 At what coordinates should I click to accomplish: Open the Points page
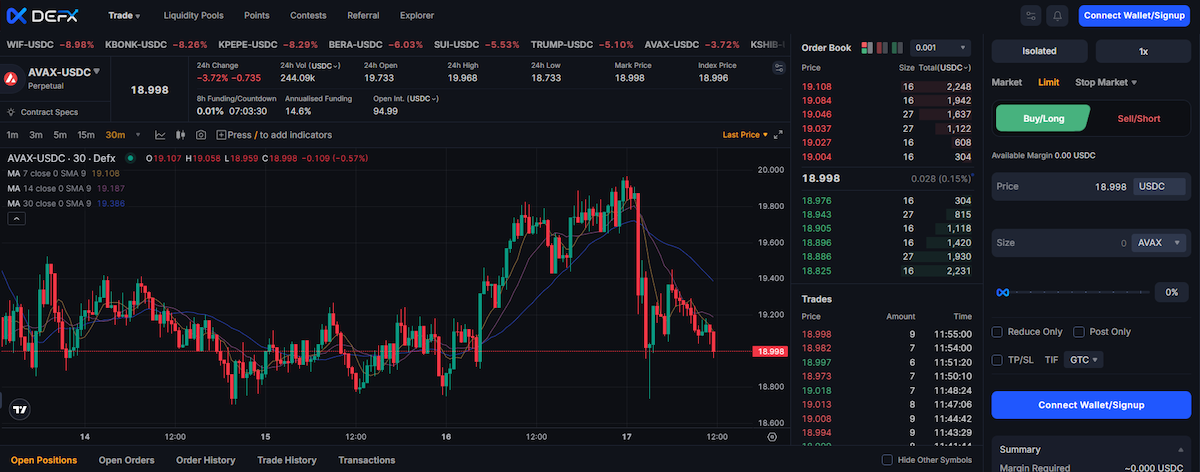[x=256, y=16]
